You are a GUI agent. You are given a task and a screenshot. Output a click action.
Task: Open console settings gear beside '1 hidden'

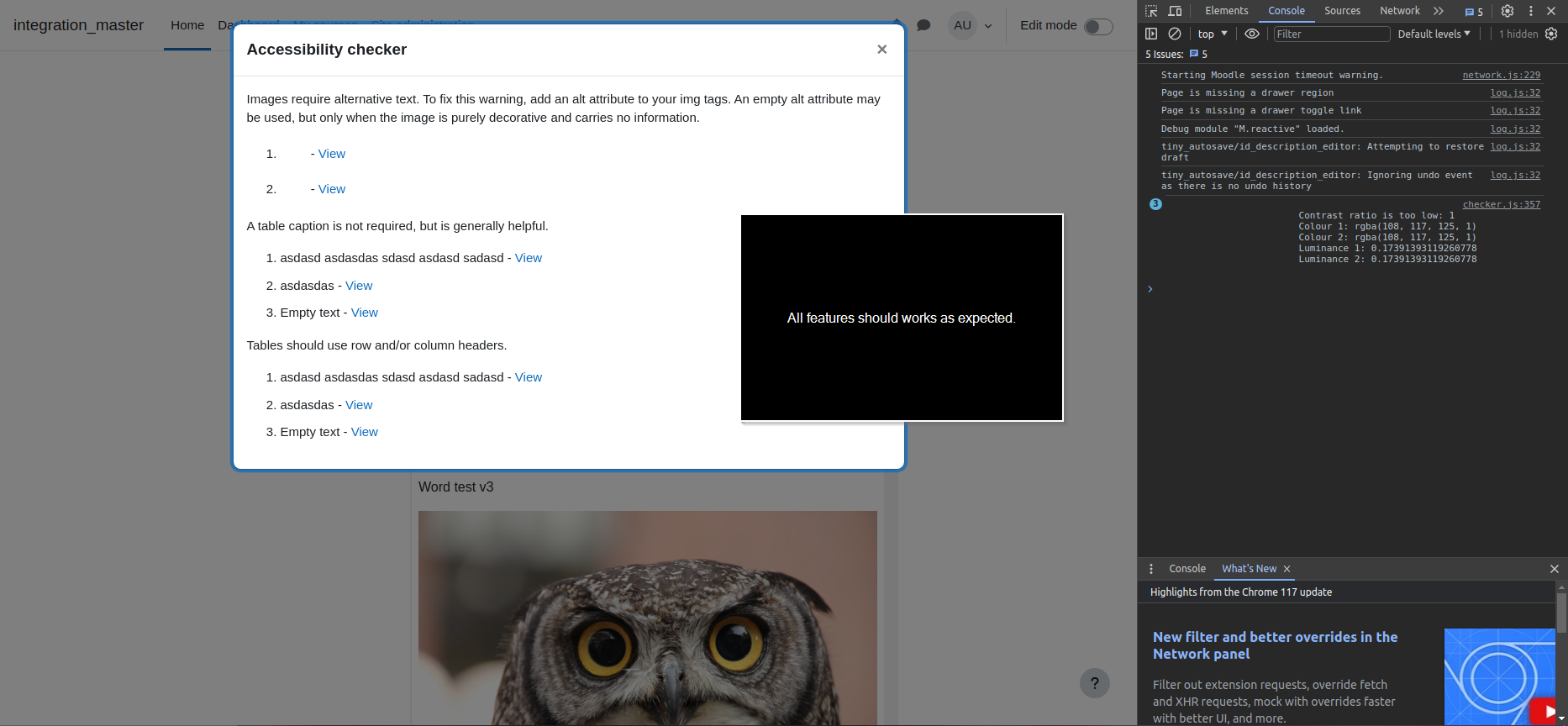[1551, 34]
